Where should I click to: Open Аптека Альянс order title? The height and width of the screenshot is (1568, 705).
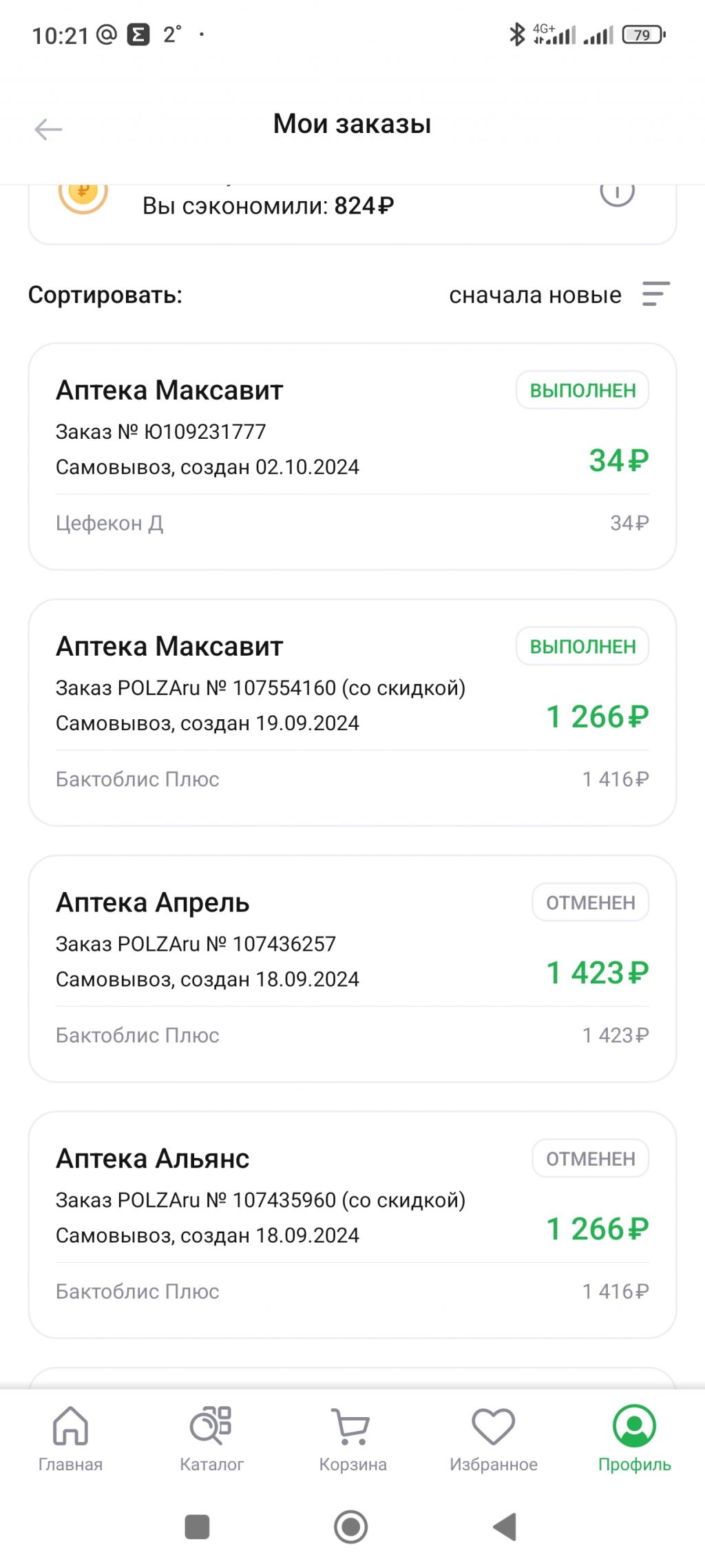[x=152, y=1159]
